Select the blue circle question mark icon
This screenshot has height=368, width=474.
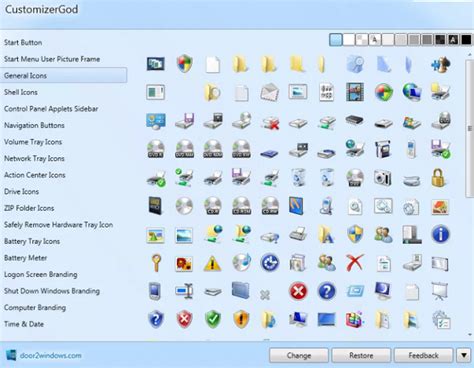tap(327, 291)
